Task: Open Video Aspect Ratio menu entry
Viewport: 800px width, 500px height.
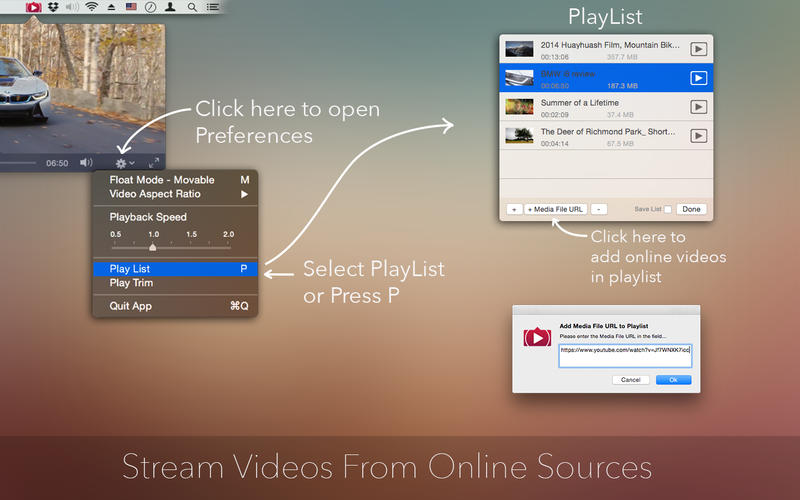Action: click(x=176, y=194)
